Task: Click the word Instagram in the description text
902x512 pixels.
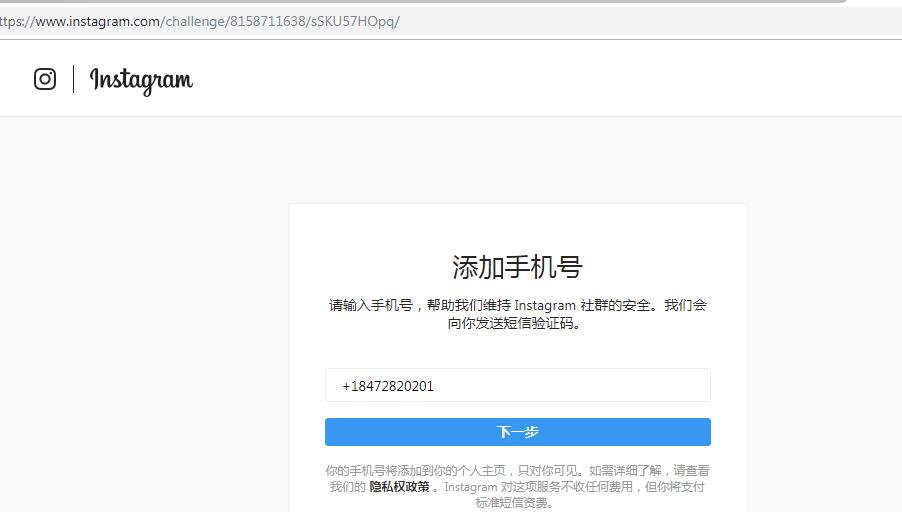Action: click(x=545, y=305)
